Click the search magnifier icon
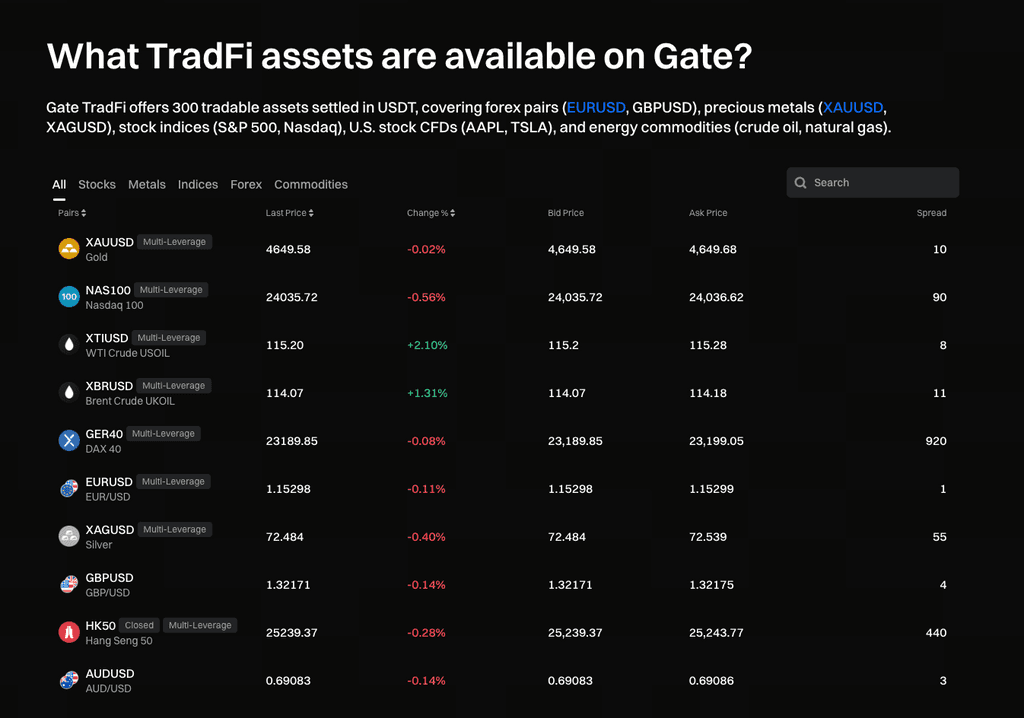This screenshot has width=1024, height=718. tap(801, 183)
